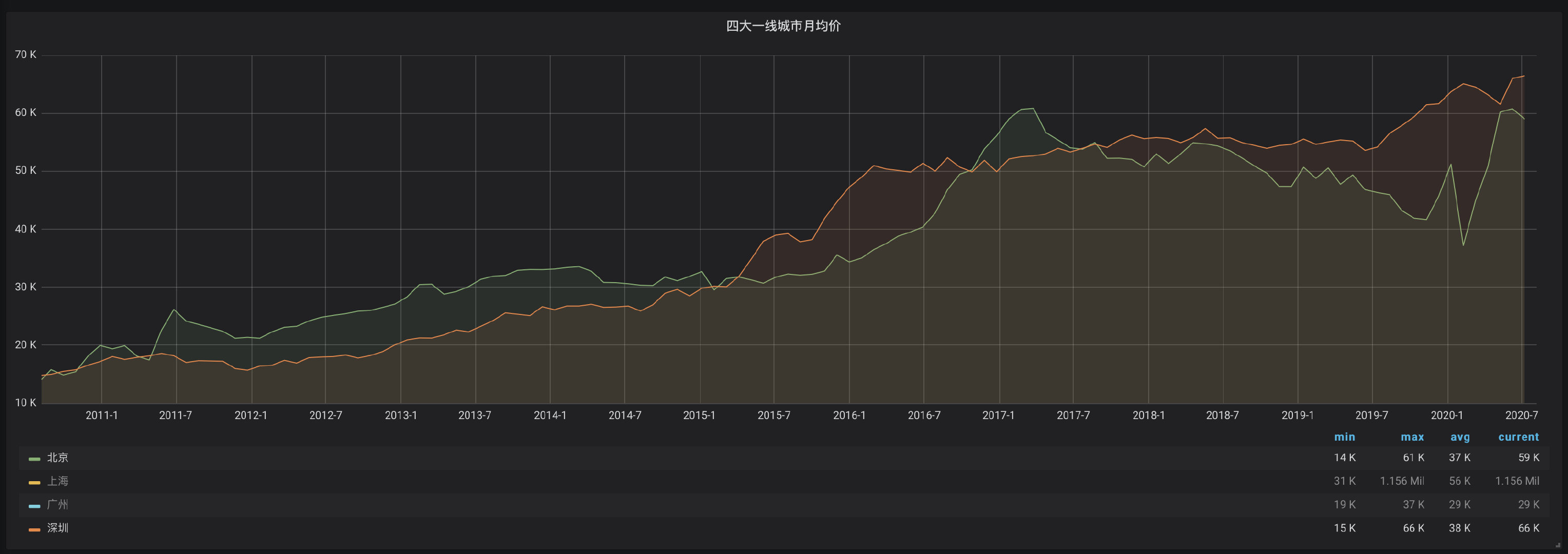Image resolution: width=1568 pixels, height=554 pixels.
Task: Sort legend by current column header
Action: [1519, 437]
